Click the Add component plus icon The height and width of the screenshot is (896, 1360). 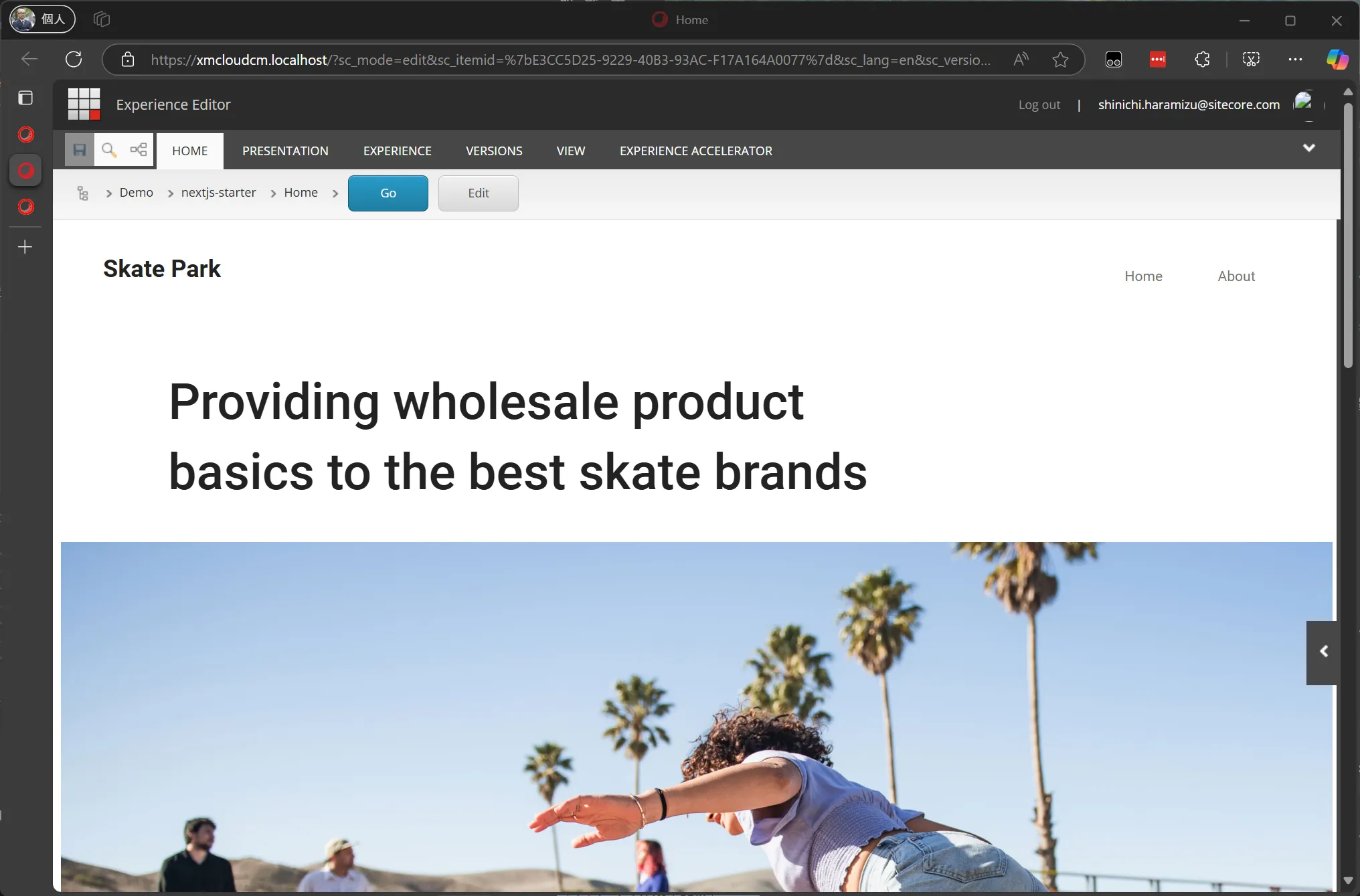tap(25, 246)
